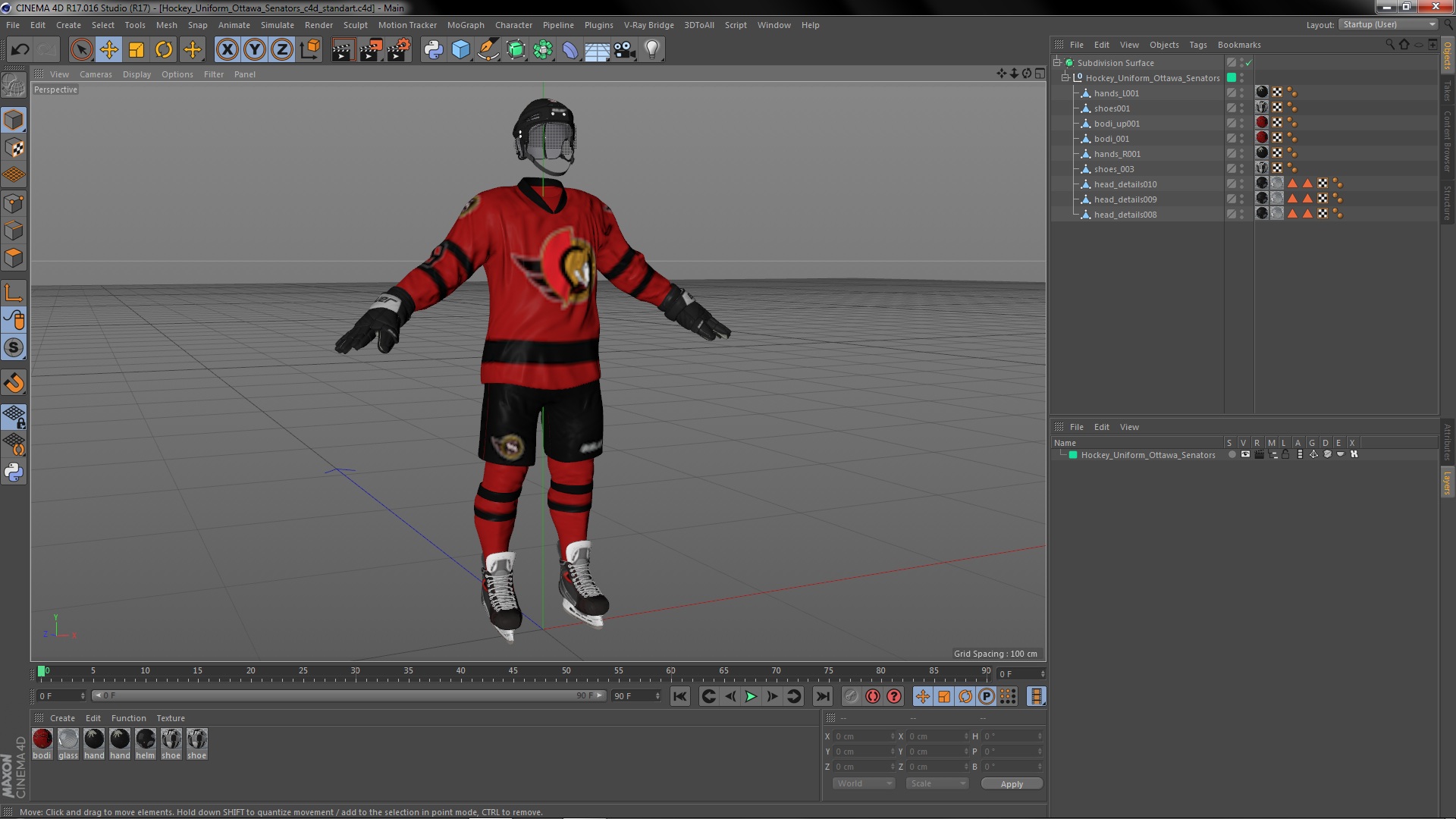1456x819 pixels.
Task: Select the Live Selection tool
Action: point(81,50)
